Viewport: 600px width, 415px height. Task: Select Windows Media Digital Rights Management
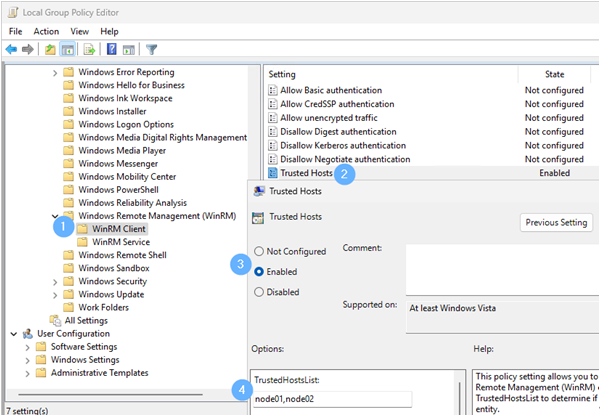click(x=163, y=137)
